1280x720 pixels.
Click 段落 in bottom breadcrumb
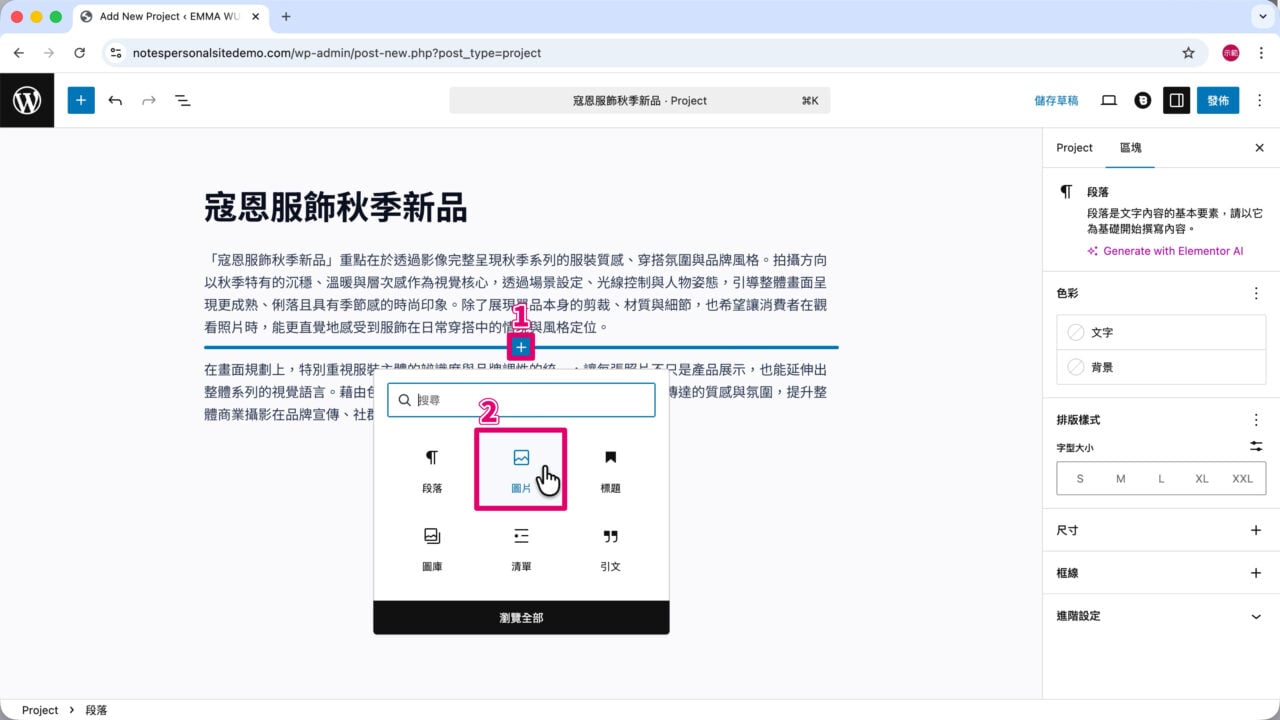[96, 710]
